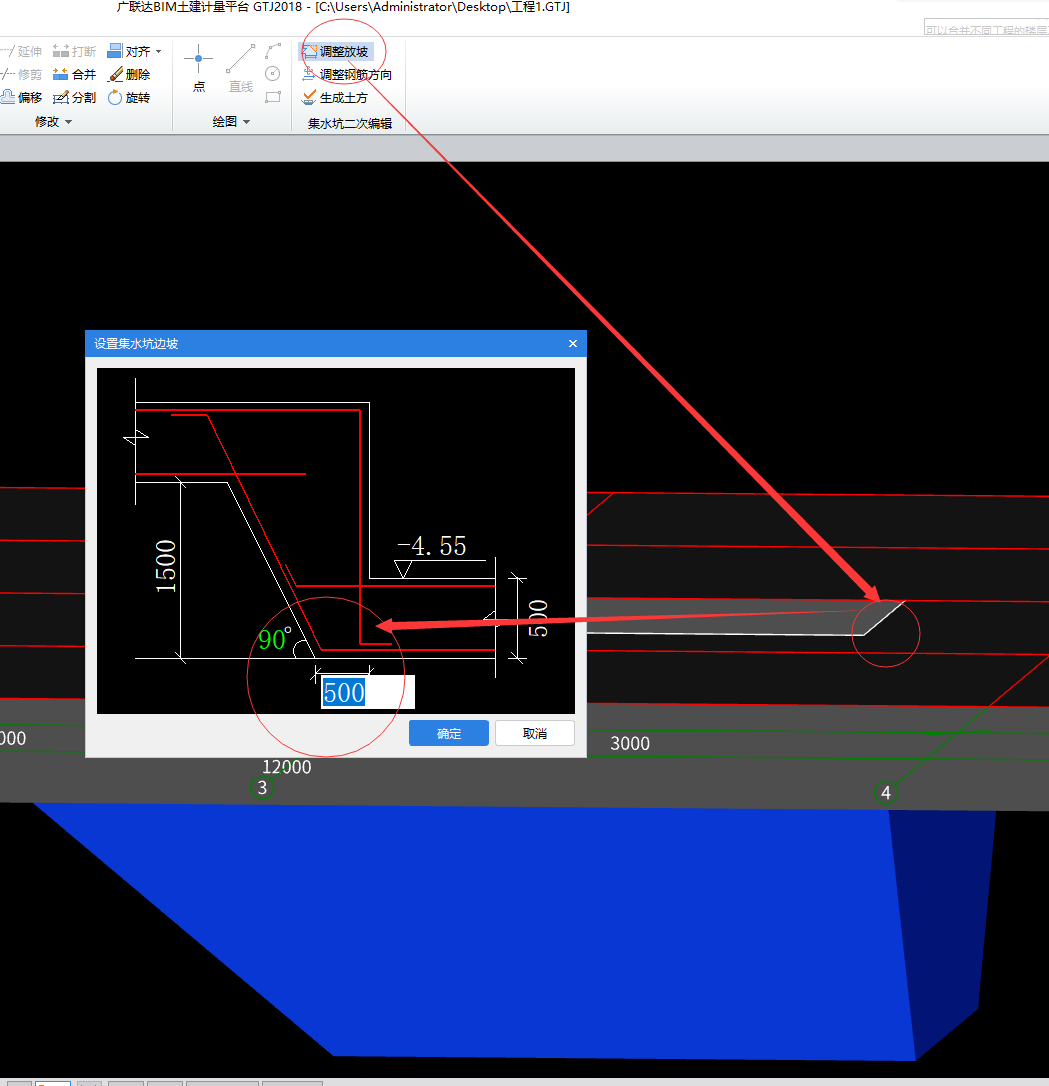Click the 修剪 (trim) tool
This screenshot has width=1049, height=1086.
click(21, 74)
